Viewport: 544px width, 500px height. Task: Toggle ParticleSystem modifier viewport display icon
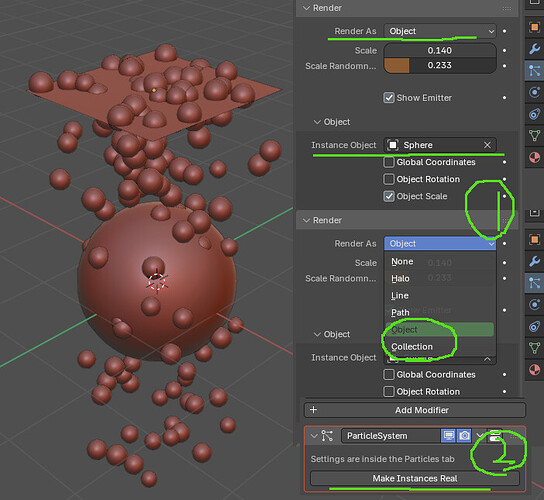(x=448, y=435)
